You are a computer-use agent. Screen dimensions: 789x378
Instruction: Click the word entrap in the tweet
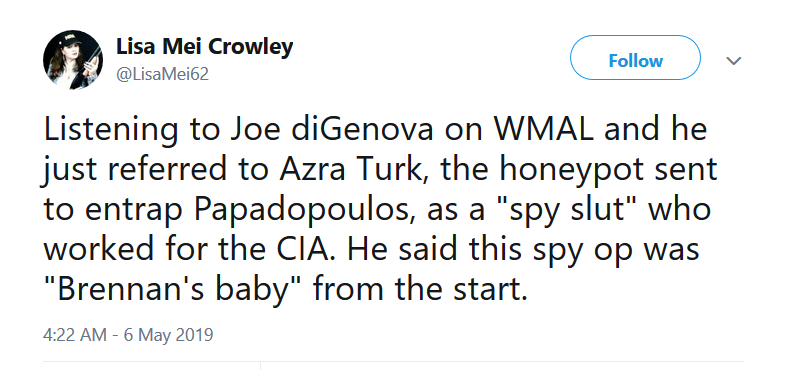point(133,211)
